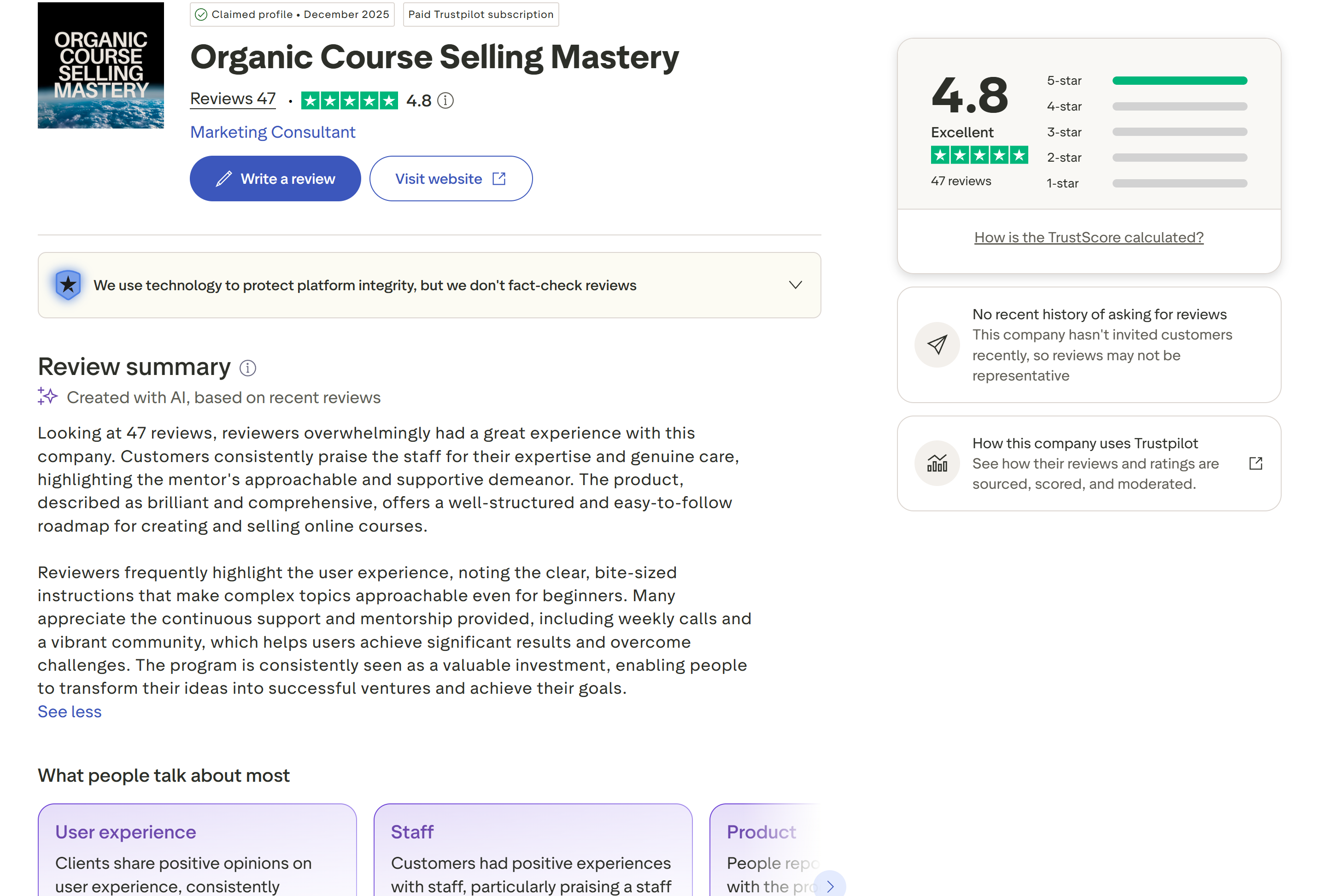Click the Paid Trustpilot subscription badge
The image size is (1342, 896).
tap(481, 14)
